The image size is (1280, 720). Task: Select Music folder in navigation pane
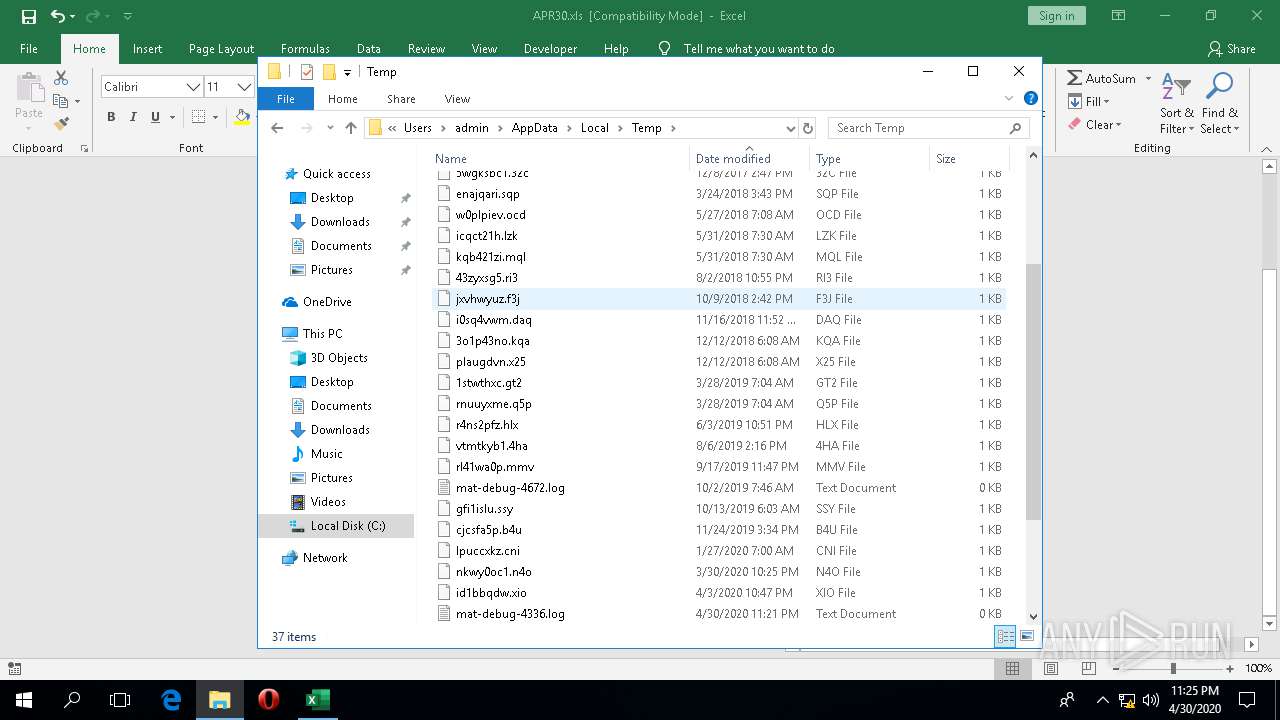point(326,454)
